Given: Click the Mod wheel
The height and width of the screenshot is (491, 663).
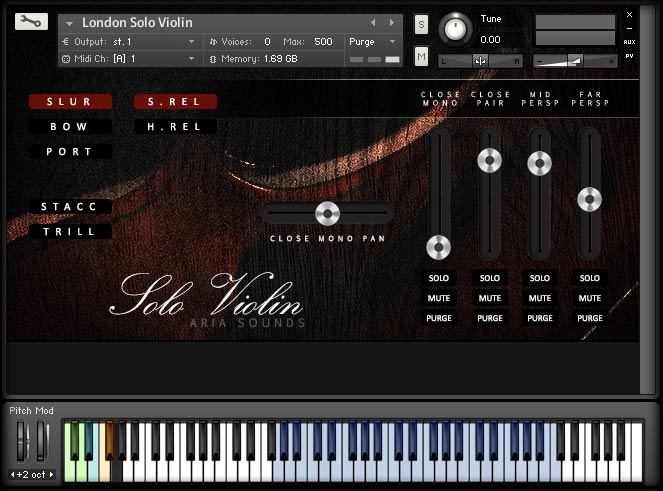Looking at the screenshot, I should click(x=42, y=441).
